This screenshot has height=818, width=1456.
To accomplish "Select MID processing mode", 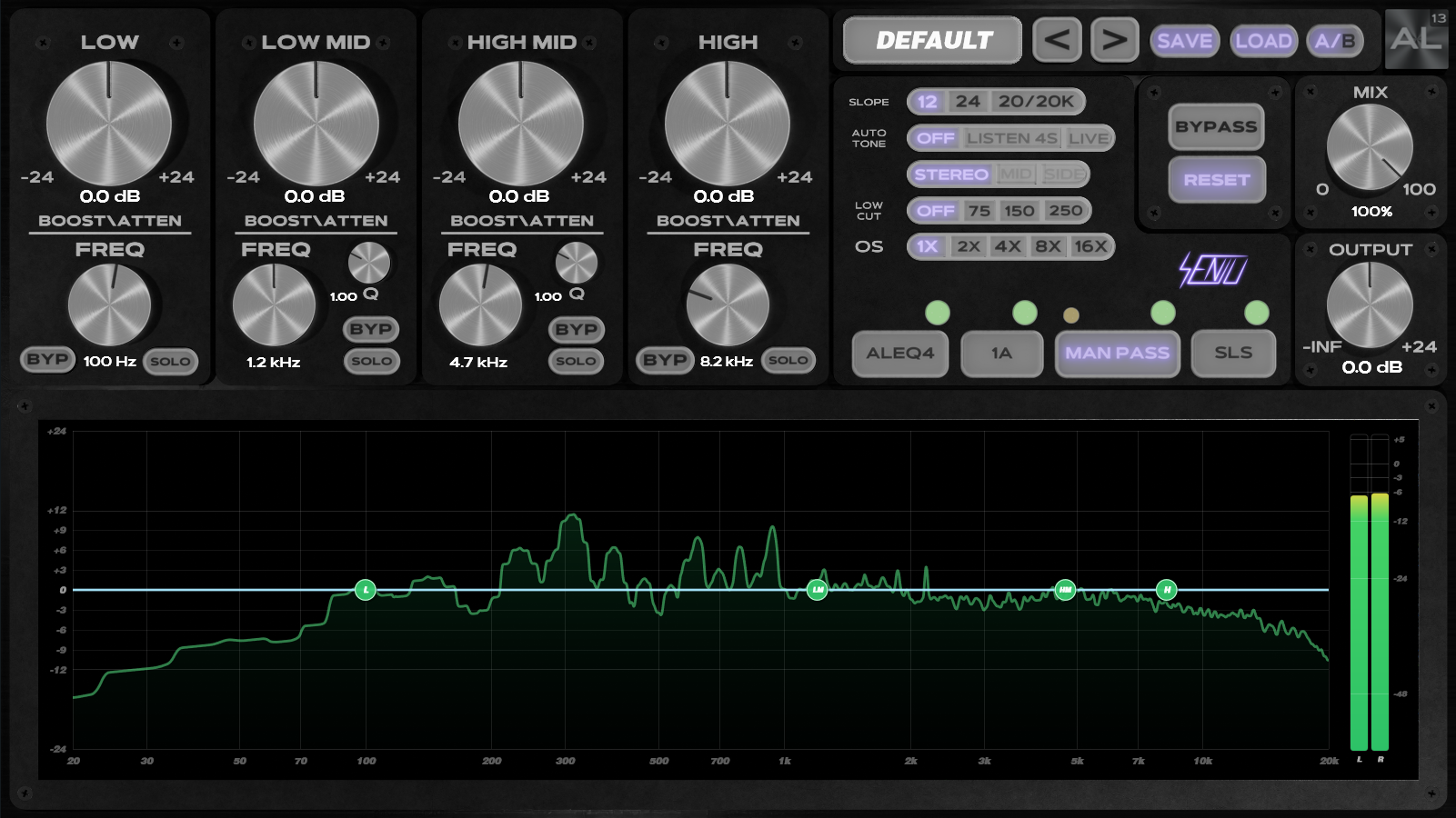I will pos(1016,175).
